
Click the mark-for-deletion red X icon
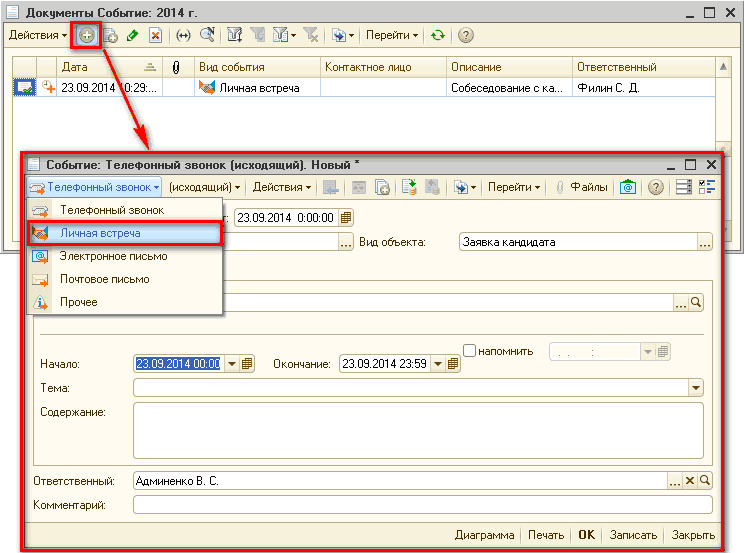click(155, 35)
